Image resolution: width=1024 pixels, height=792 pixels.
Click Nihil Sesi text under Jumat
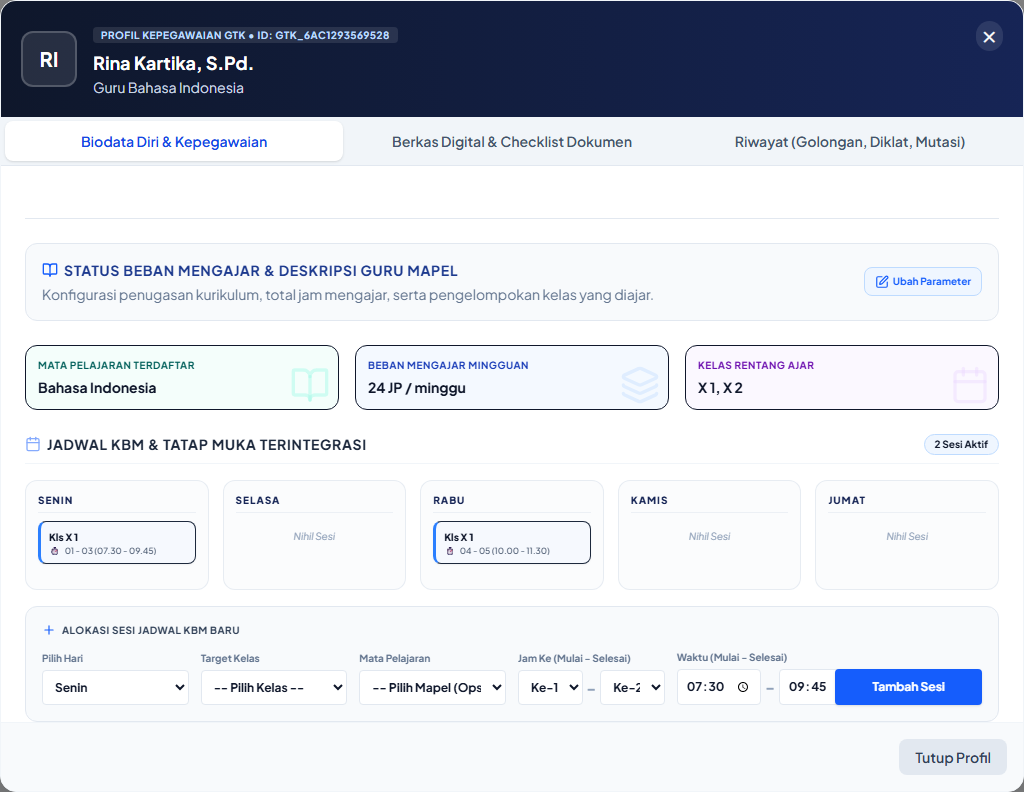pyautogui.click(x=907, y=536)
